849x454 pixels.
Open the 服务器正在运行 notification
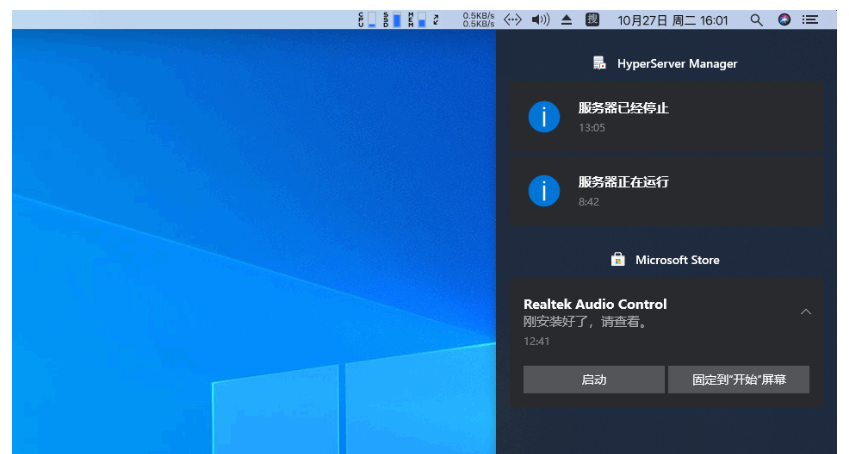click(x=666, y=191)
